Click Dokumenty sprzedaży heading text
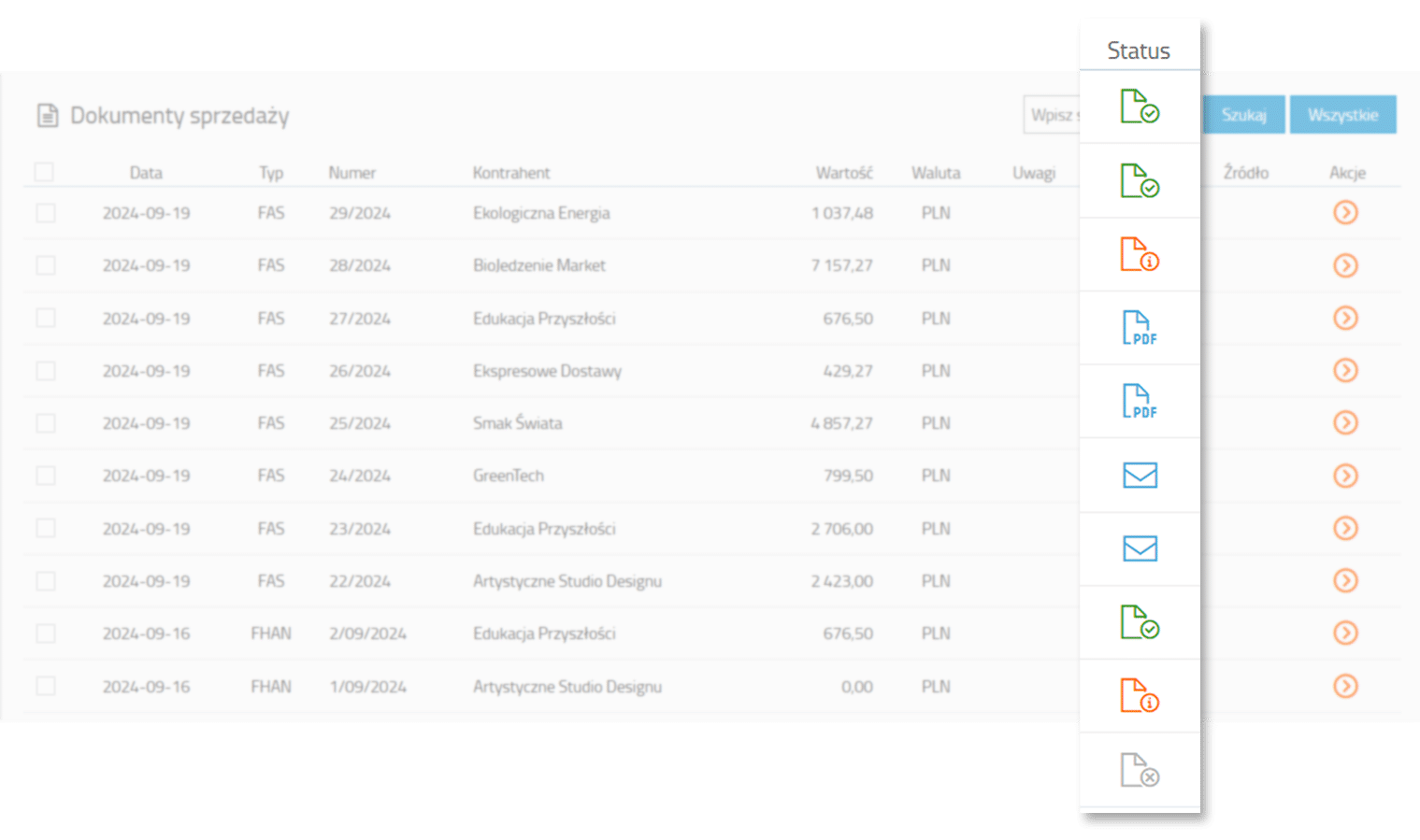 pos(179,116)
